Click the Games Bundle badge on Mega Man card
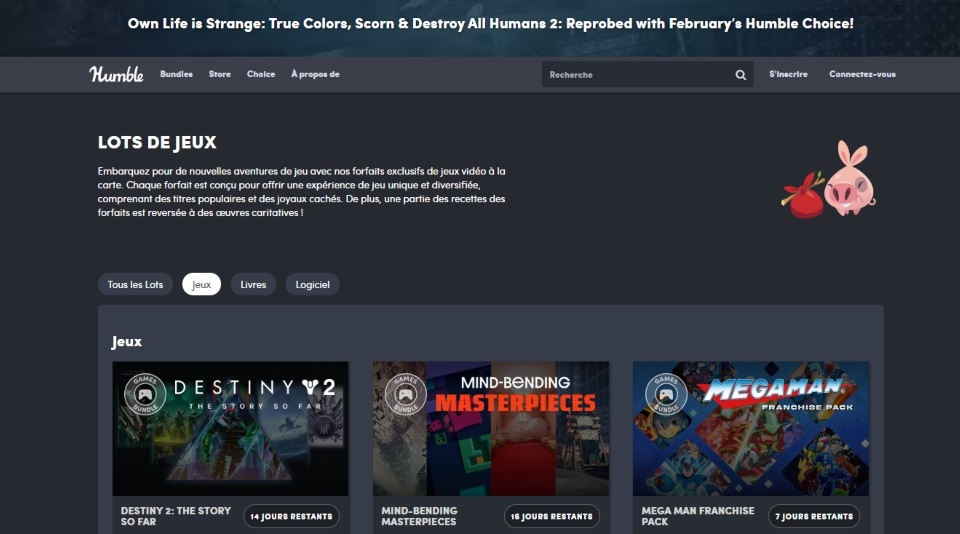Image resolution: width=960 pixels, height=534 pixels. (666, 395)
